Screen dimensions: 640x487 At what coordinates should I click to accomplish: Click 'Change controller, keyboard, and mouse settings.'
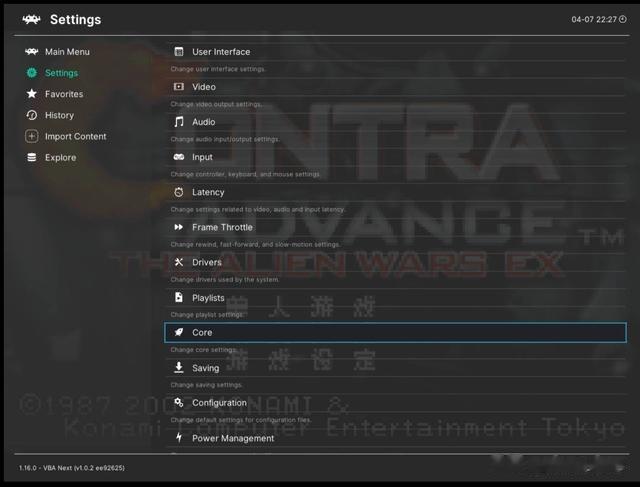pyautogui.click(x=245, y=174)
